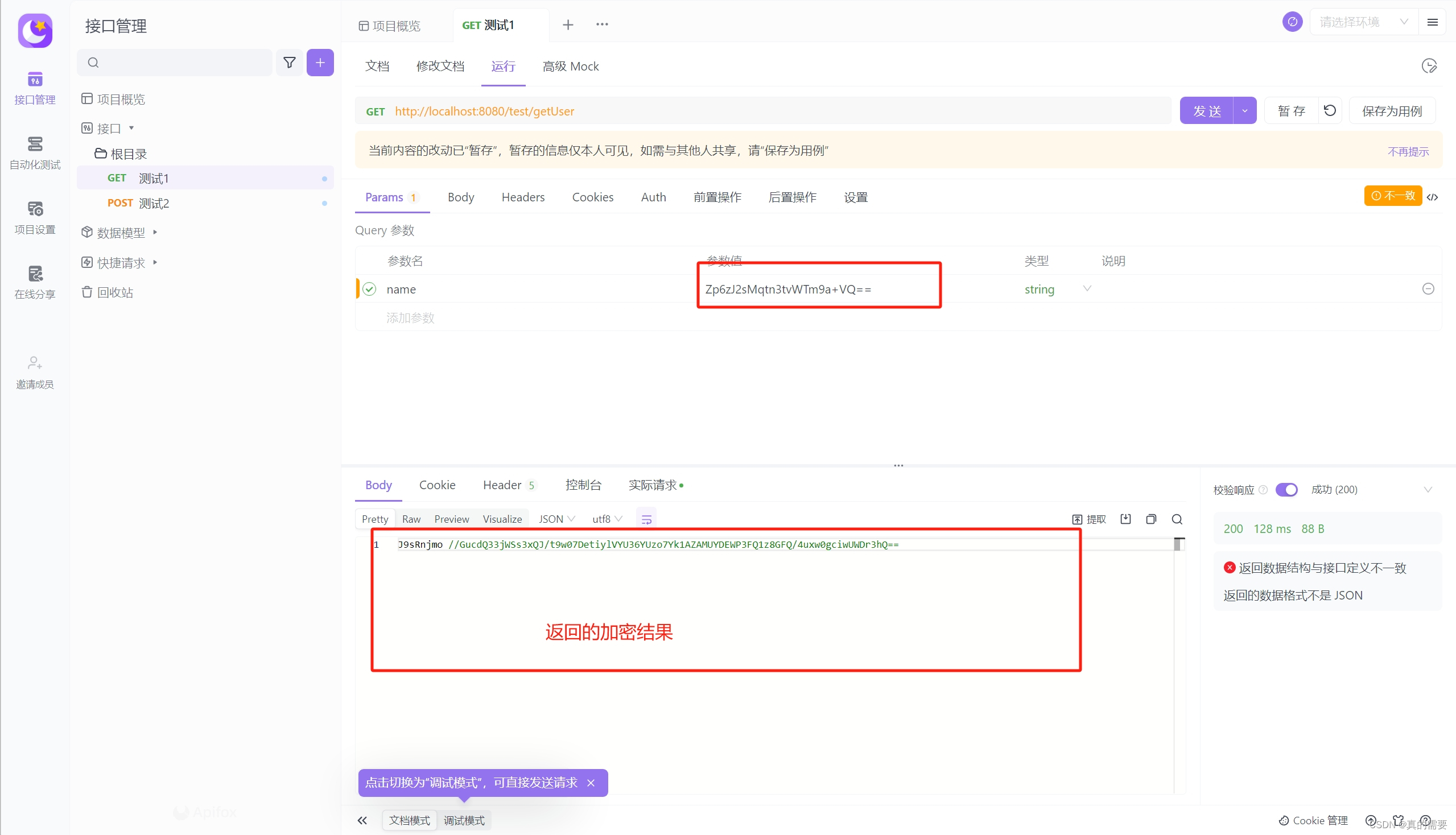Open the filter icon beside the search box

[x=289, y=62]
